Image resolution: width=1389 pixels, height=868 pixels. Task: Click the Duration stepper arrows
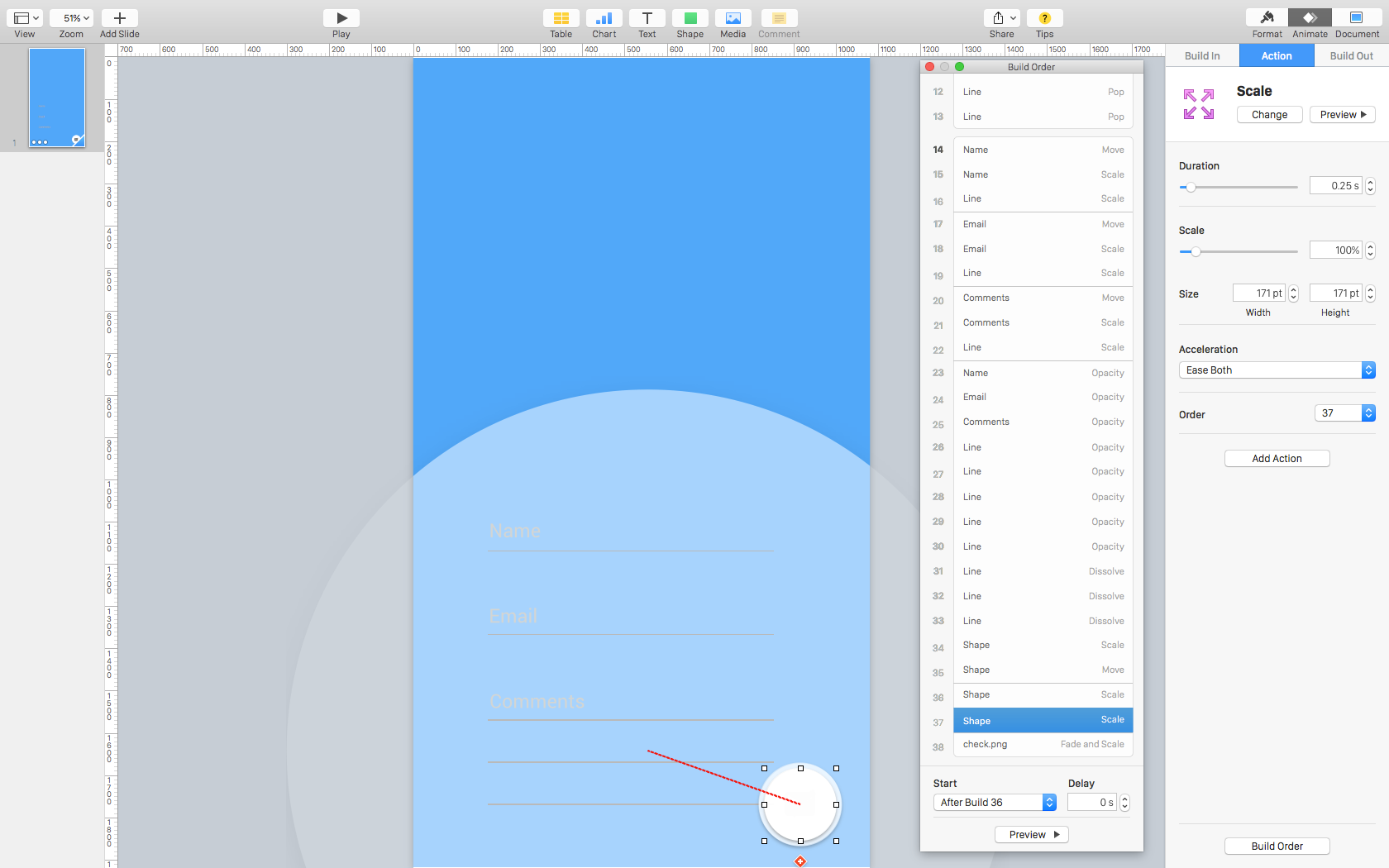1371,186
